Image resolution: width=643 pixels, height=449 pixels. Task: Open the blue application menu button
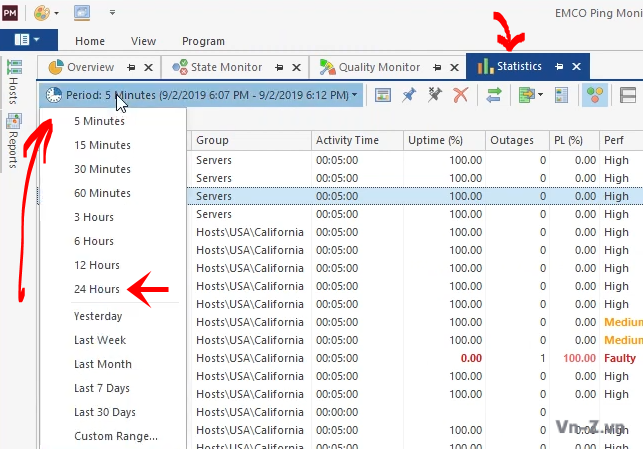coord(29,40)
